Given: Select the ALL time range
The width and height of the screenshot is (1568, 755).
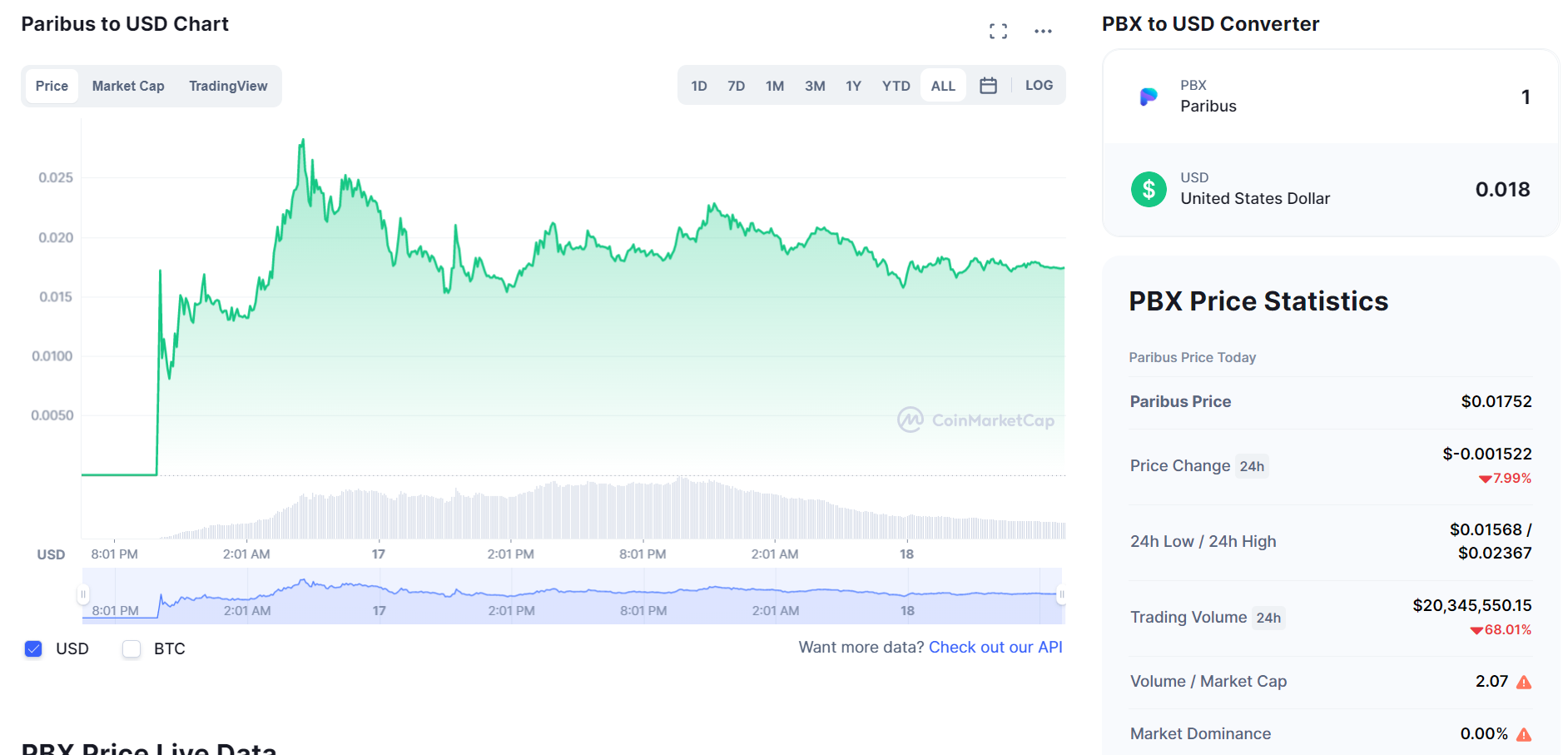Looking at the screenshot, I should coord(943,86).
